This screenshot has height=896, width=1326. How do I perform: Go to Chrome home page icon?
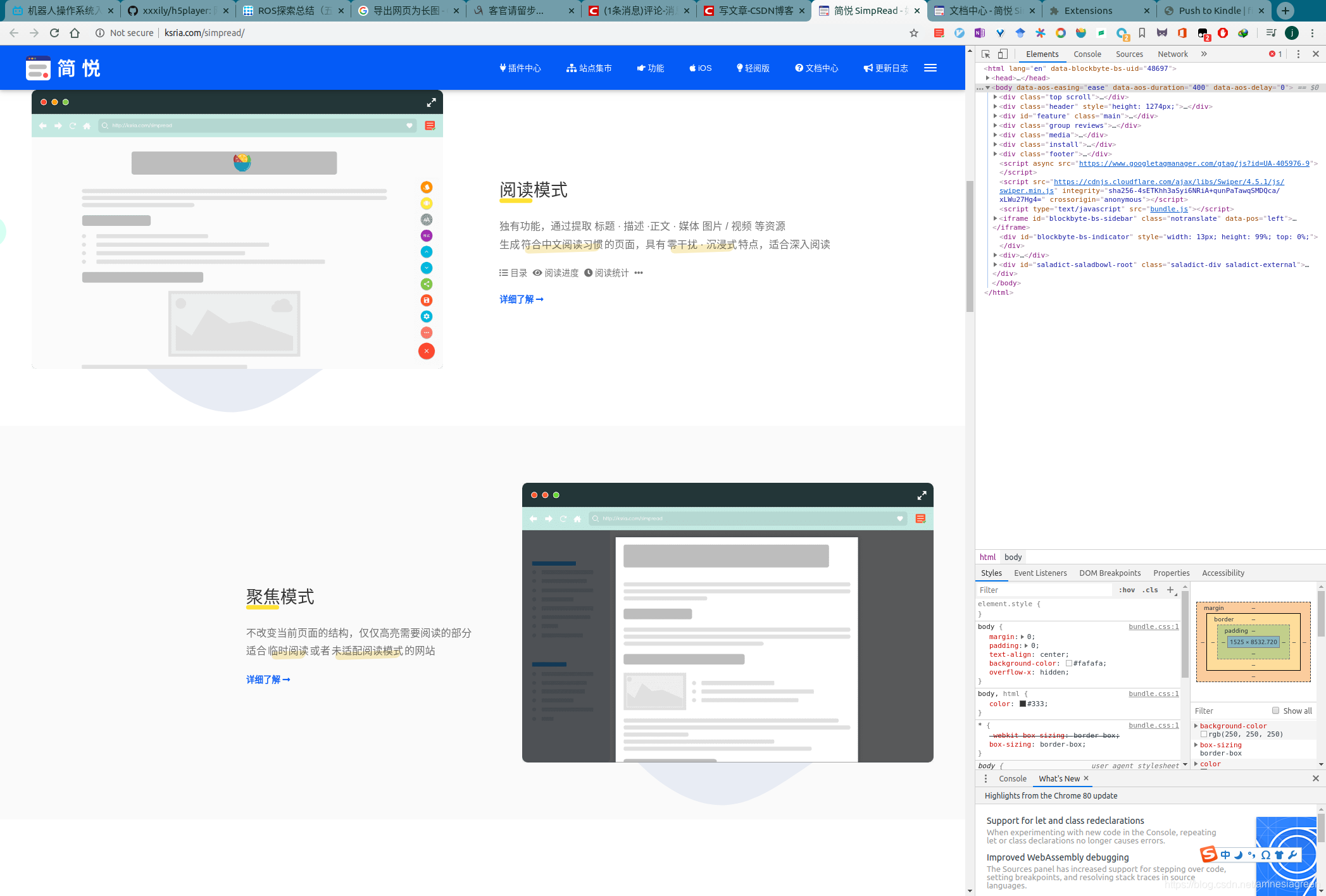tap(75, 33)
